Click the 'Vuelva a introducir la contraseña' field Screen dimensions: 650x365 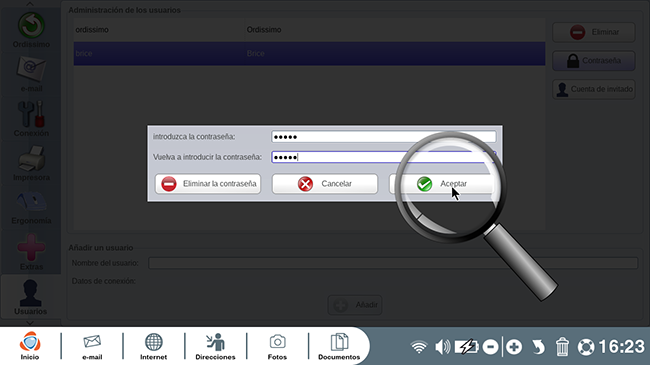tap(383, 157)
